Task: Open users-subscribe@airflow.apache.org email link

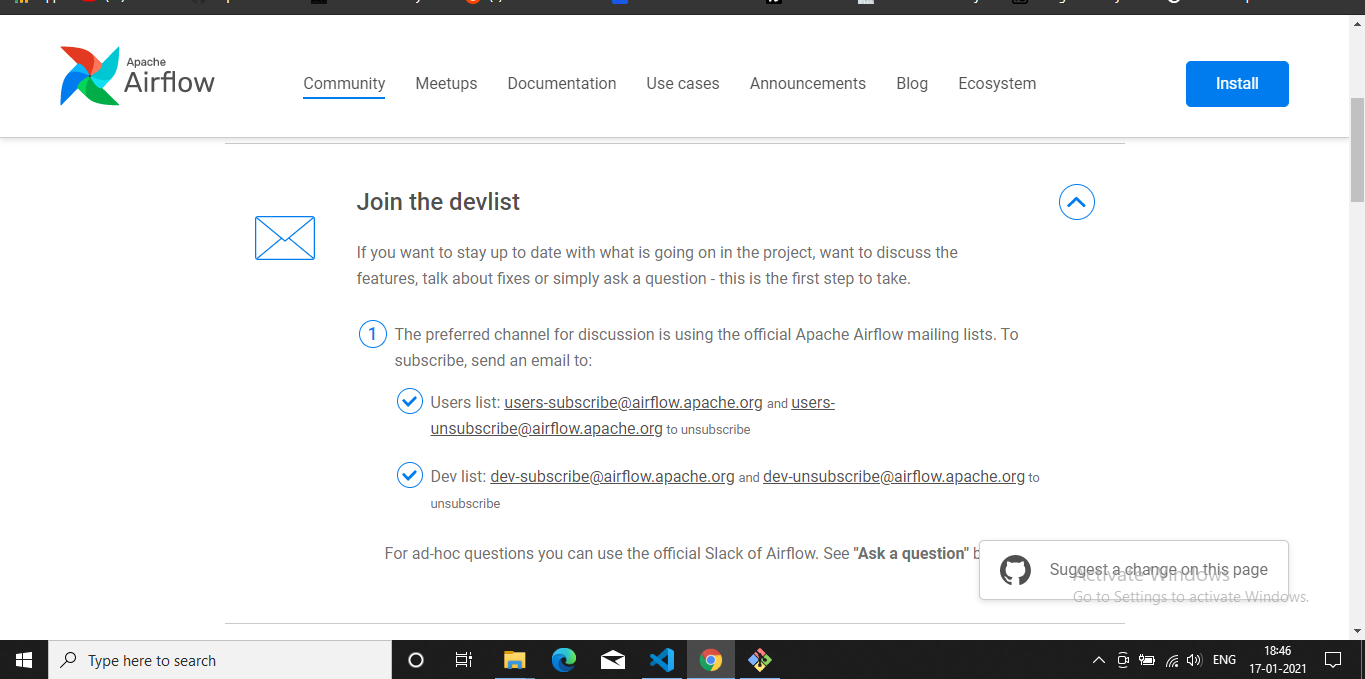Action: tap(634, 403)
